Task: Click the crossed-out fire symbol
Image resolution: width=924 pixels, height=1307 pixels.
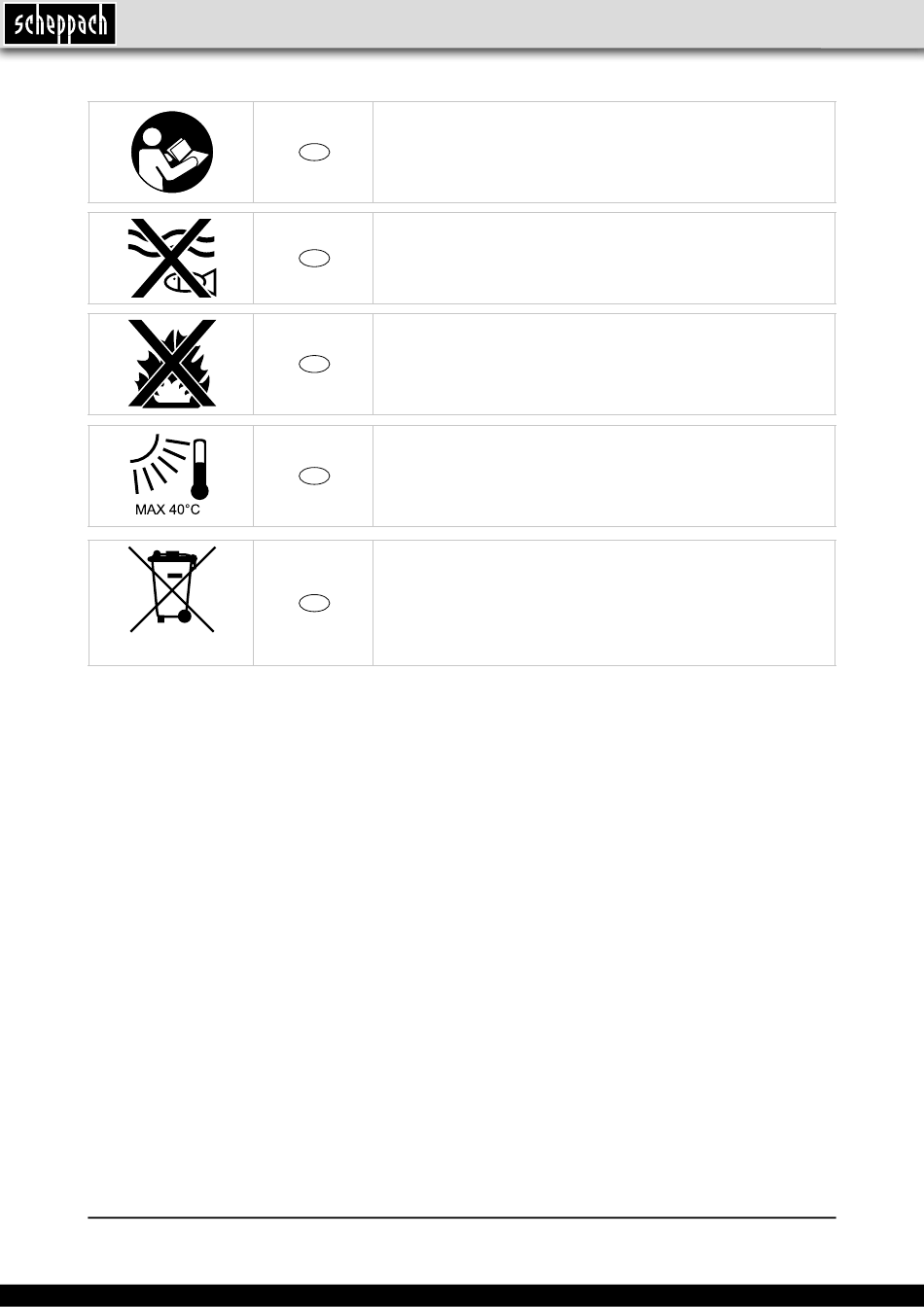Action: coord(172,363)
